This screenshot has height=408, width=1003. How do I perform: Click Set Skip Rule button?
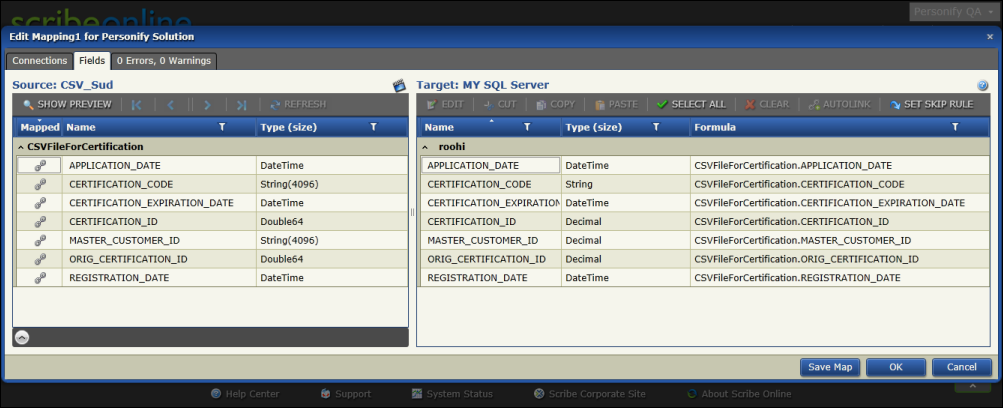click(931, 104)
